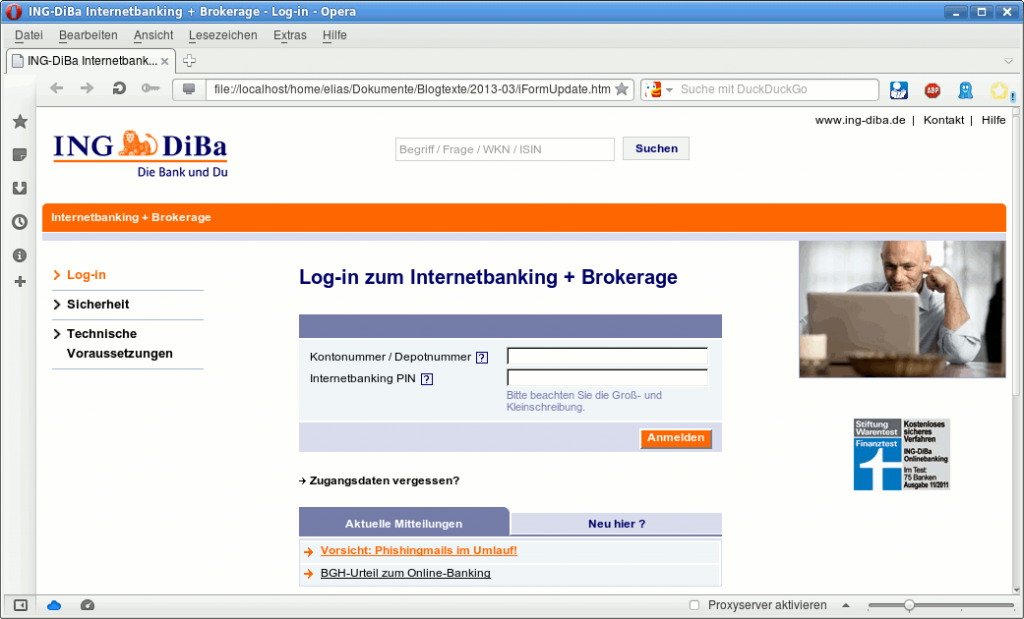Open the blue ghost extension icon
The image size is (1024, 619).
point(965,90)
